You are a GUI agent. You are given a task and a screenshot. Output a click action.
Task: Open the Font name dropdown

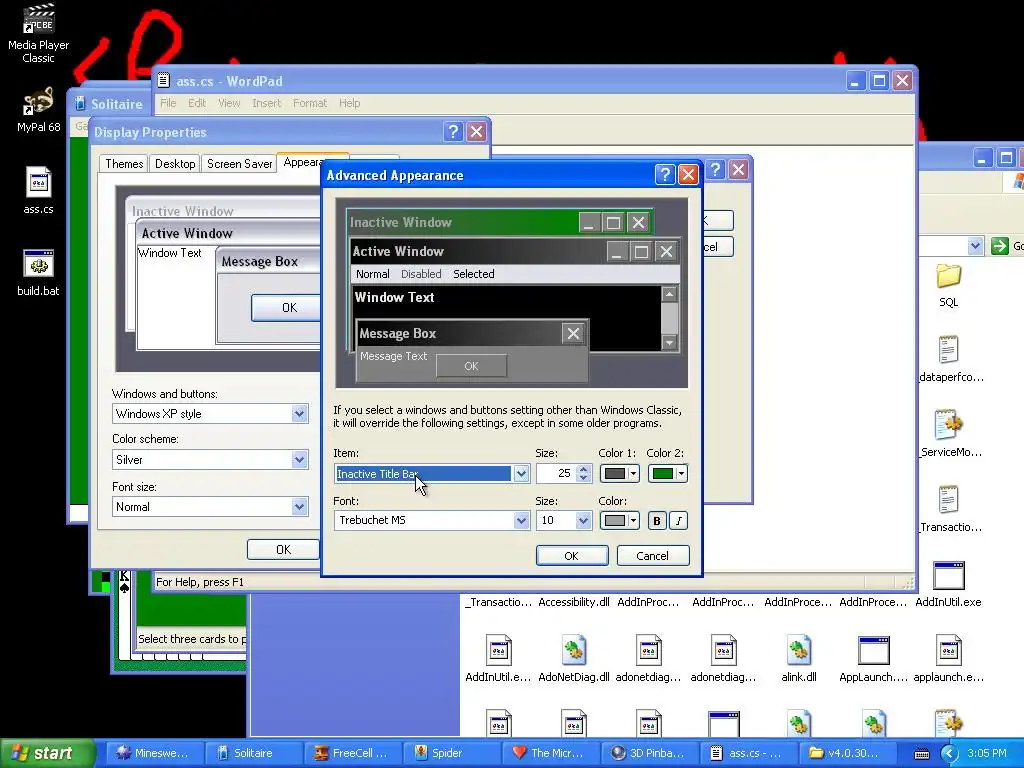(520, 520)
